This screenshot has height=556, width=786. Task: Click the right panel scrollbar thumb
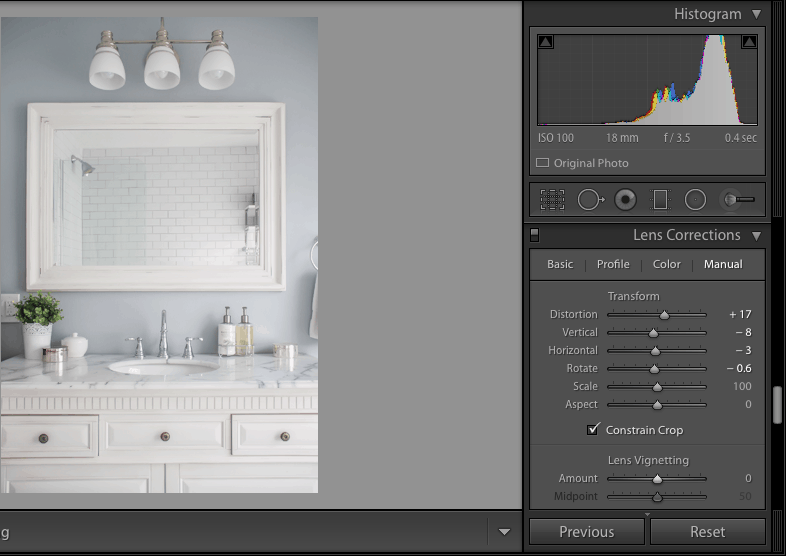coord(777,405)
